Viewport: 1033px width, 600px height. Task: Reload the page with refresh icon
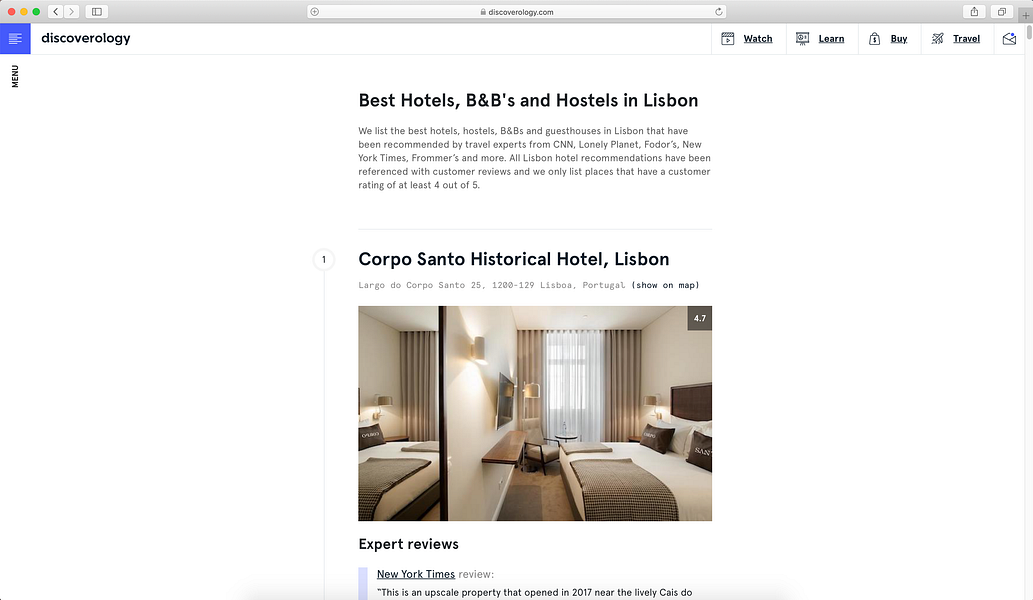[x=719, y=11]
